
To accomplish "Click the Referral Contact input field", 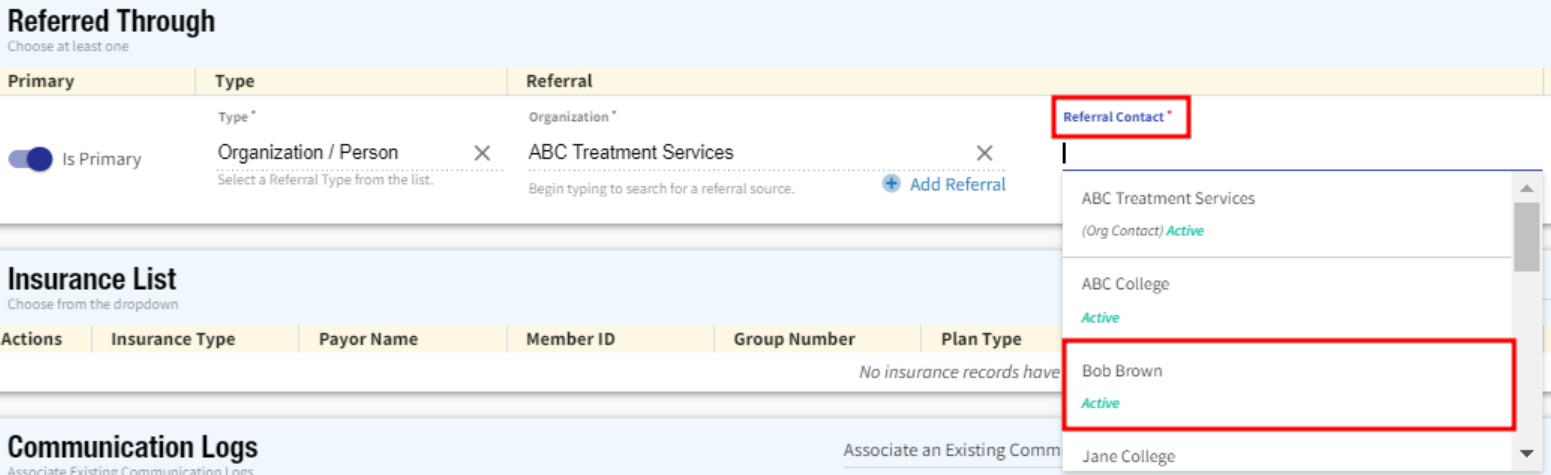I will pos(1300,153).
